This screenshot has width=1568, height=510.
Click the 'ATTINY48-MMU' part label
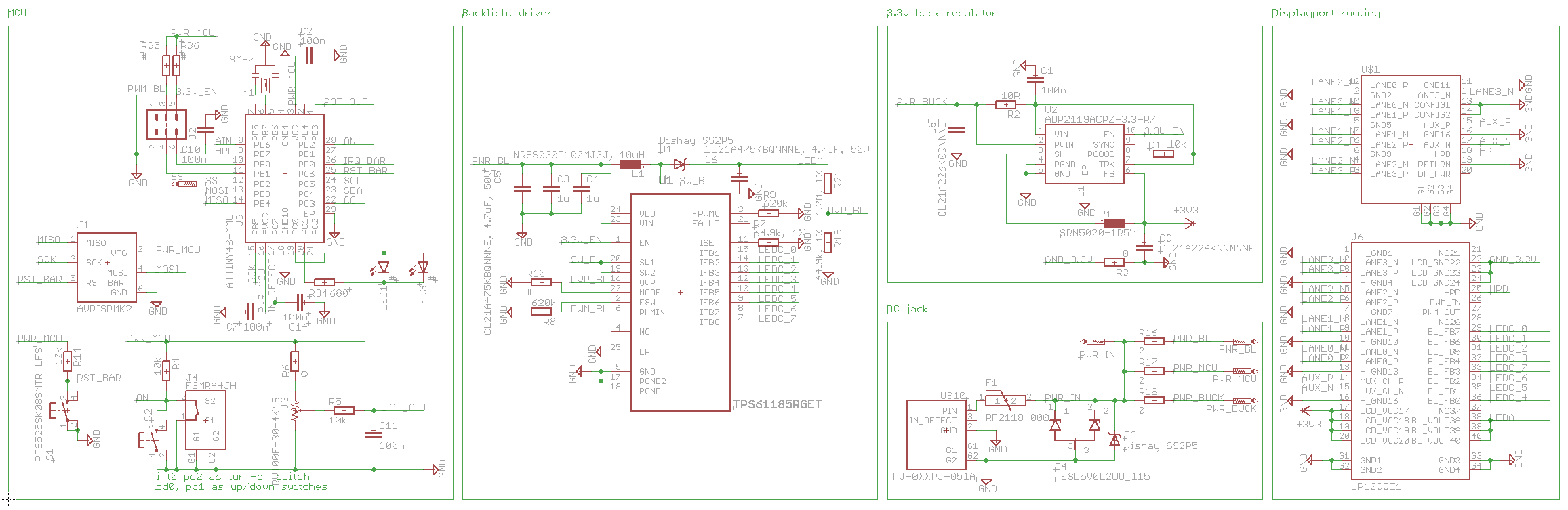tap(229, 252)
